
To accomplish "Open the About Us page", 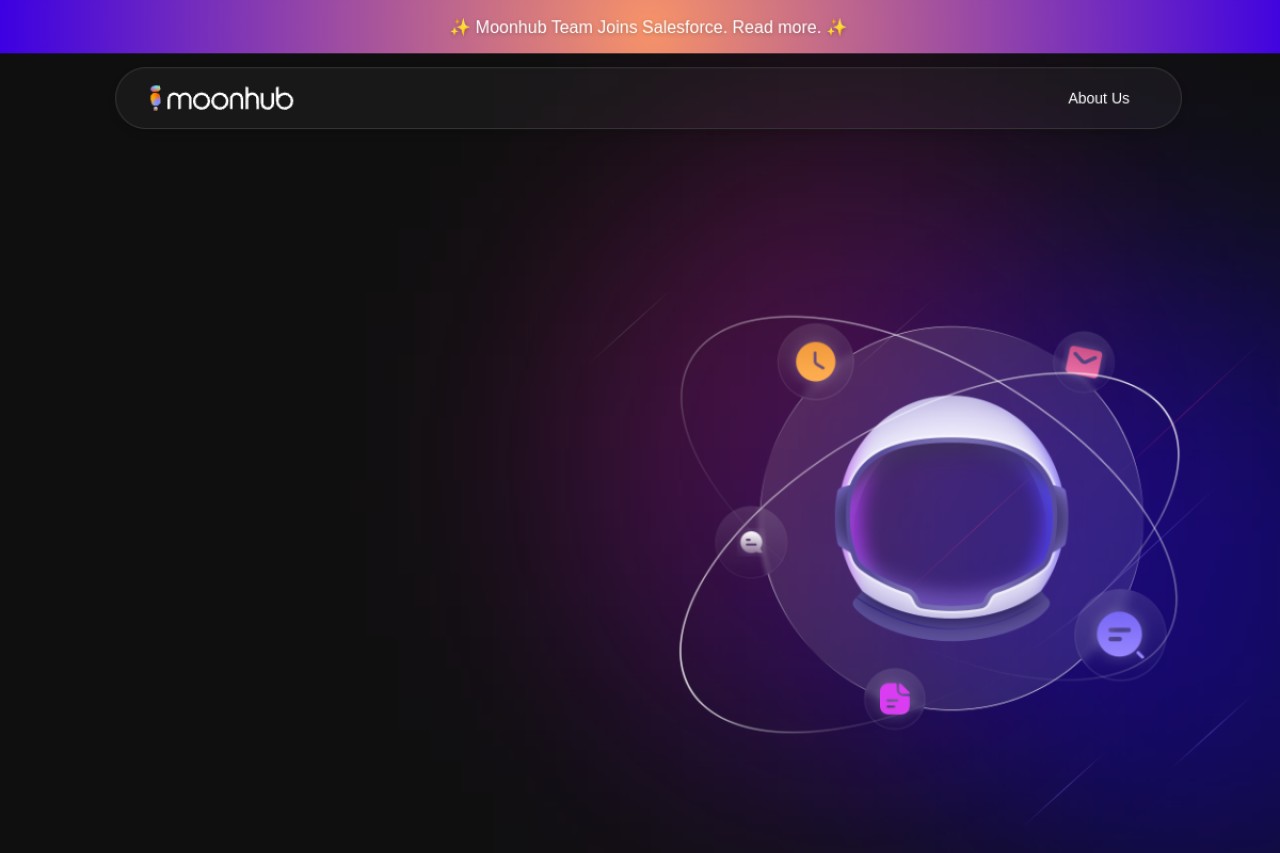I will coord(1098,98).
